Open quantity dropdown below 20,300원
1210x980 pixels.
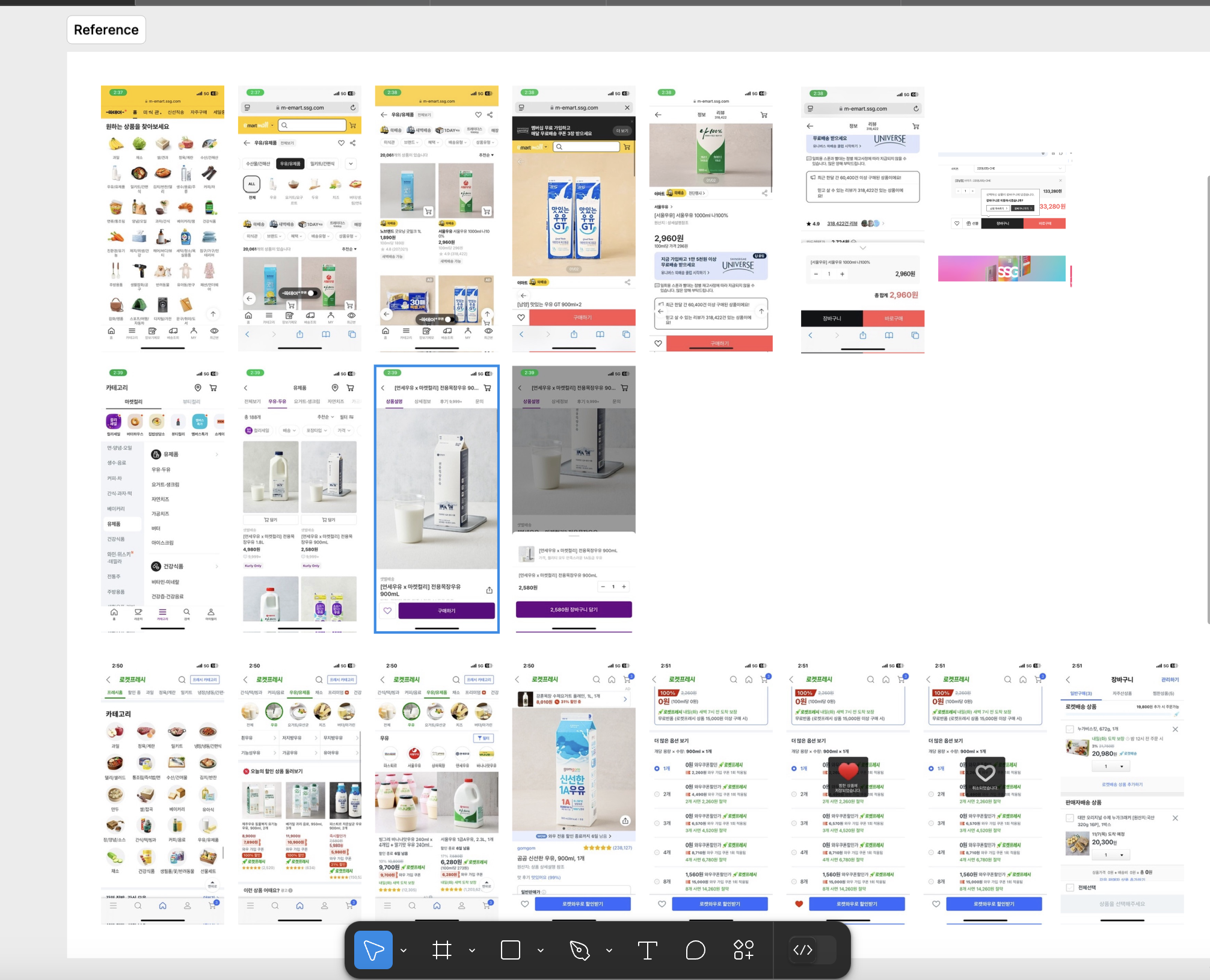(1111, 855)
